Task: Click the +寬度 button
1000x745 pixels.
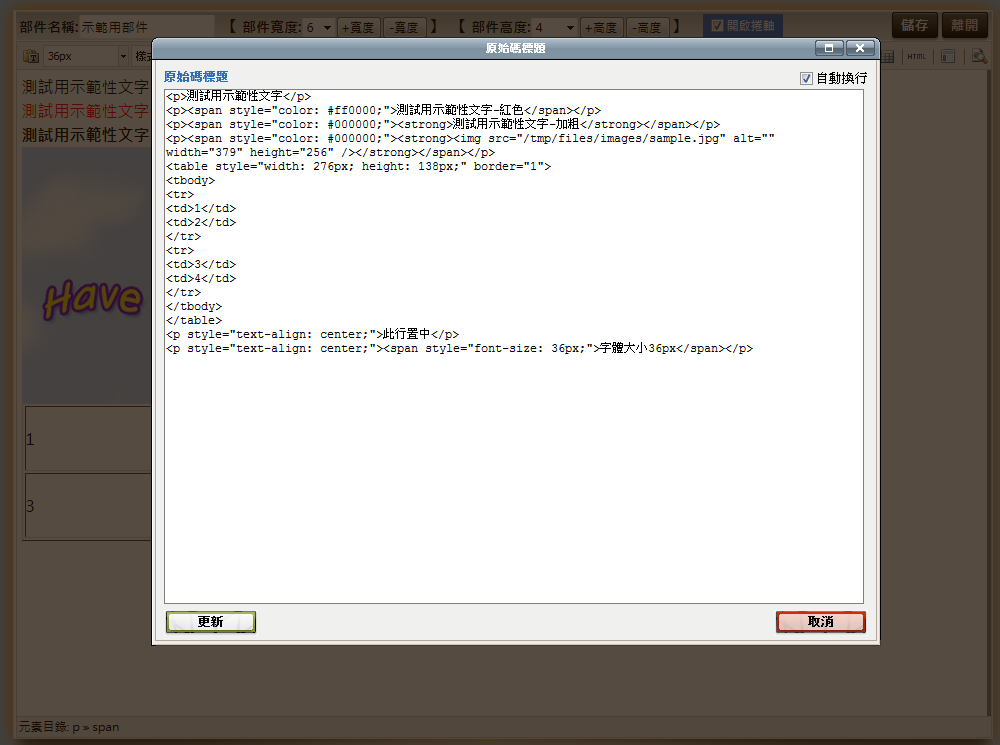Action: (x=358, y=27)
